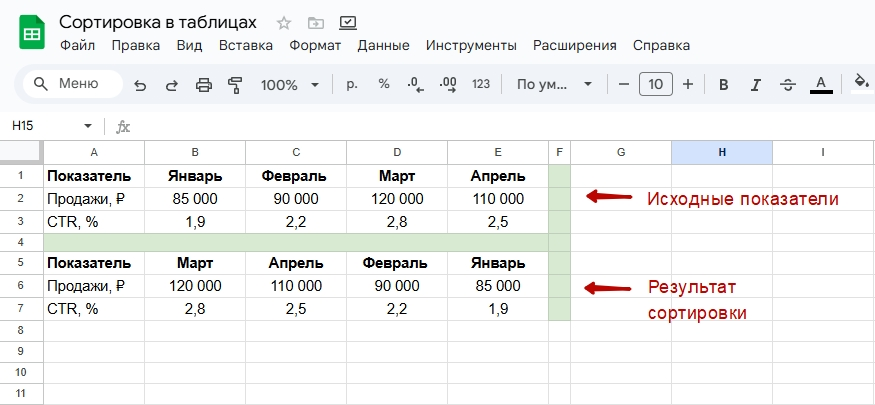Format as currency in rubles

point(352,84)
